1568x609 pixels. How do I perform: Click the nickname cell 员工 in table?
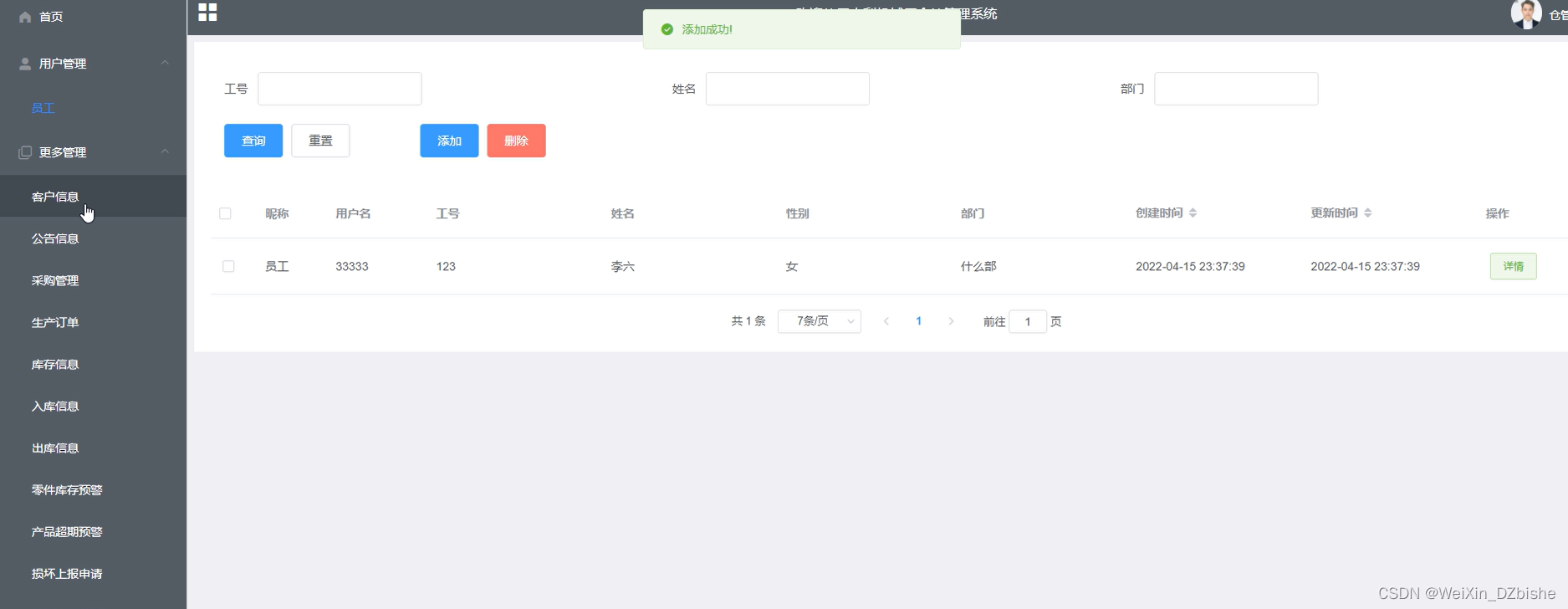[x=277, y=266]
